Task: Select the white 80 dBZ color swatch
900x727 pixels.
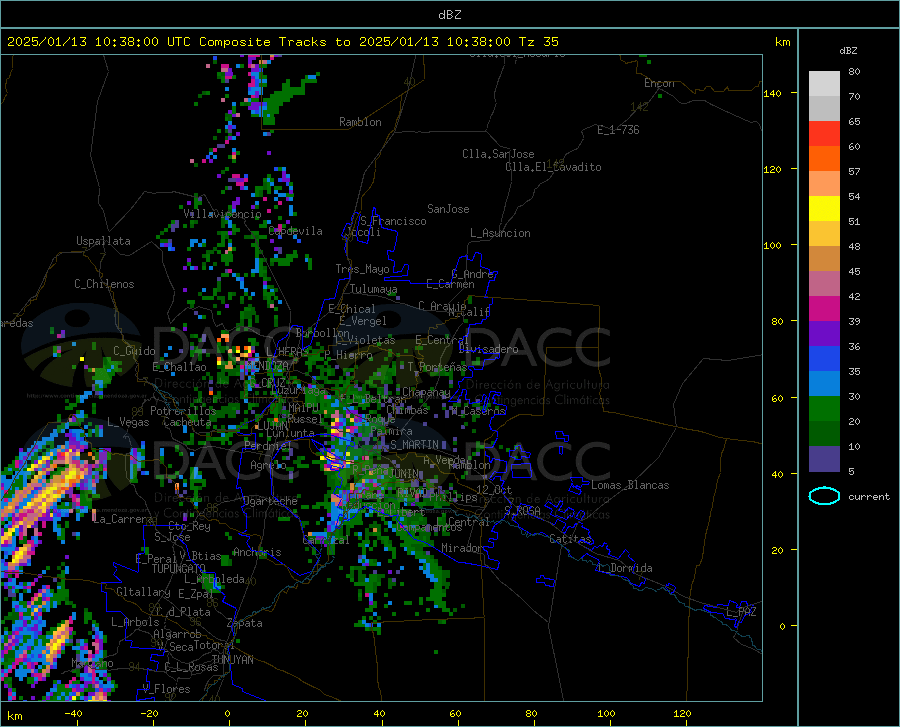Action: click(x=824, y=84)
